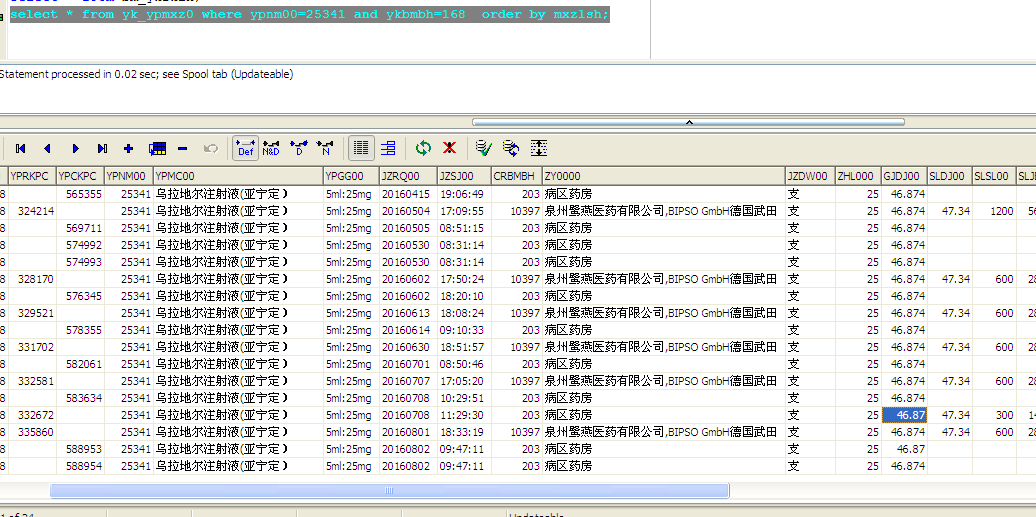The width and height of the screenshot is (1036, 517).
Task: Click time cell 11:29:30
Action: click(464, 415)
